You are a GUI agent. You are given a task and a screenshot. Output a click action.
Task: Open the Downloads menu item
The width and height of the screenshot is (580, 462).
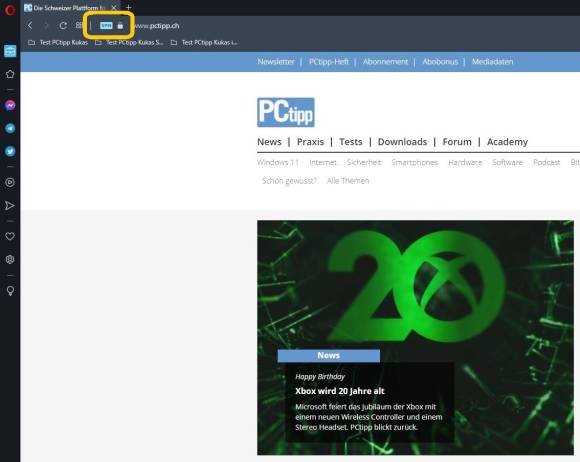point(402,142)
